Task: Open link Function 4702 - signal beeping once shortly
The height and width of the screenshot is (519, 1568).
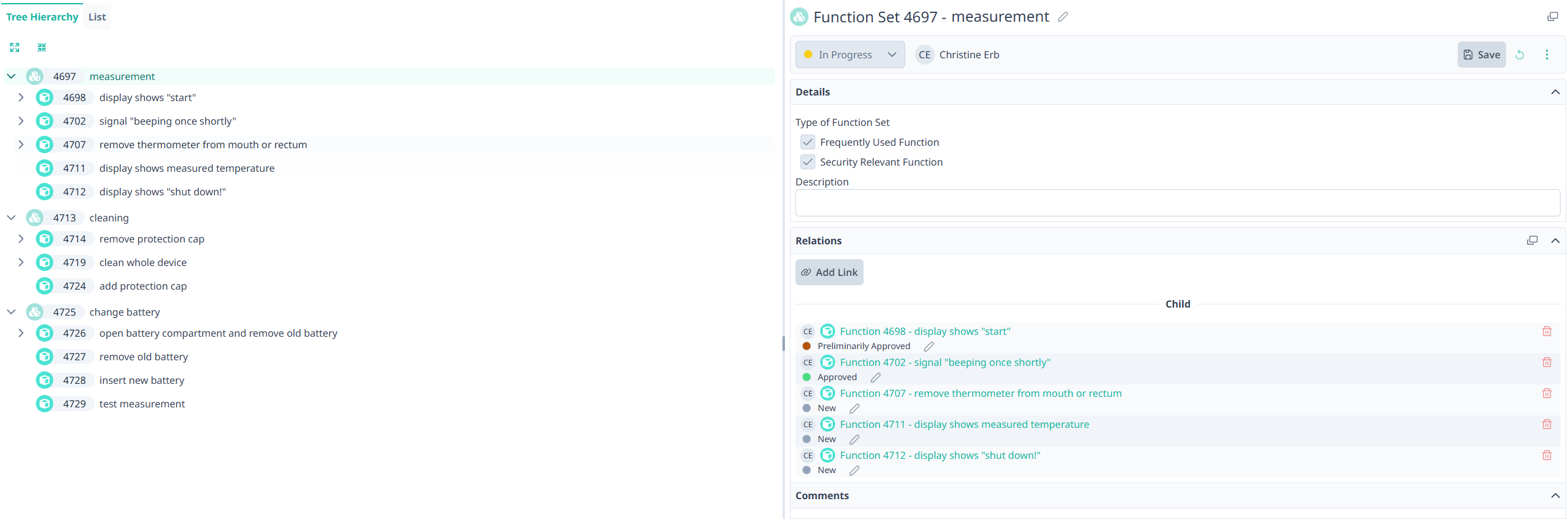Action: 945,362
